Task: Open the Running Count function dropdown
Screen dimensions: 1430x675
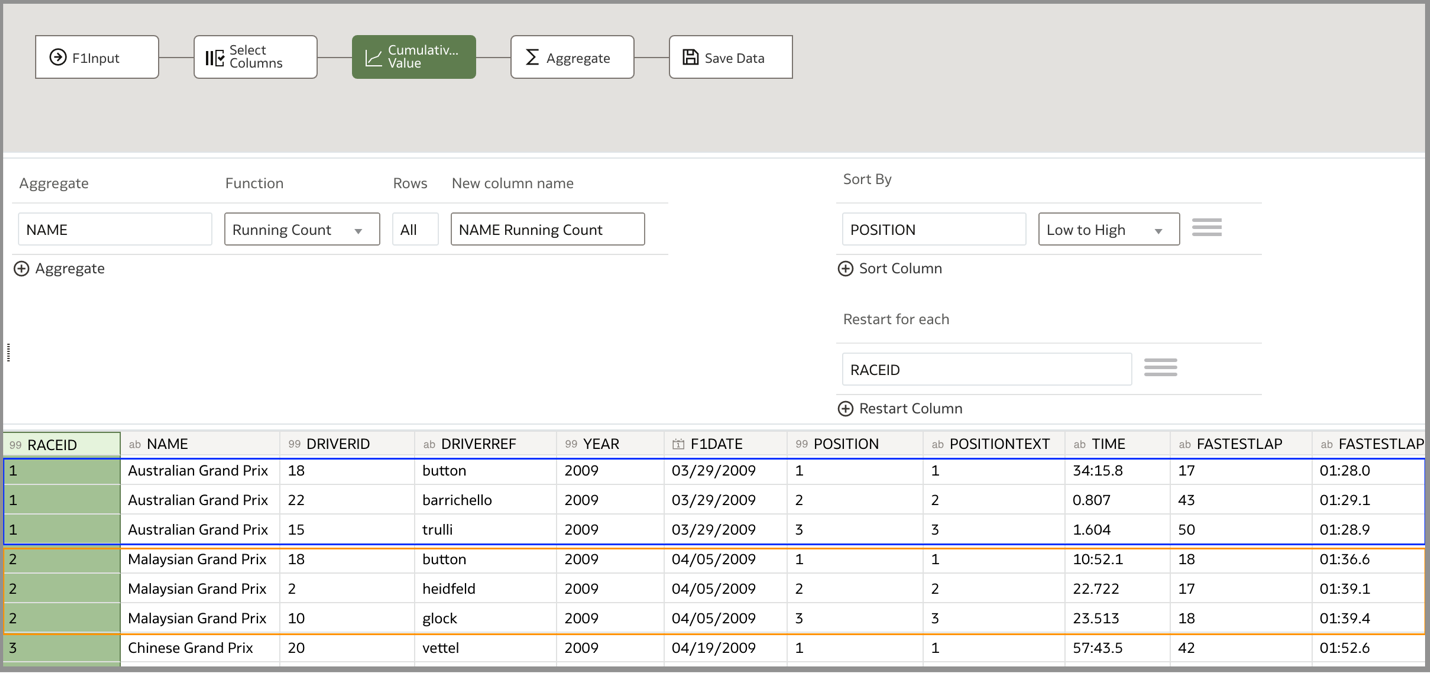Action: pyautogui.click(x=302, y=229)
